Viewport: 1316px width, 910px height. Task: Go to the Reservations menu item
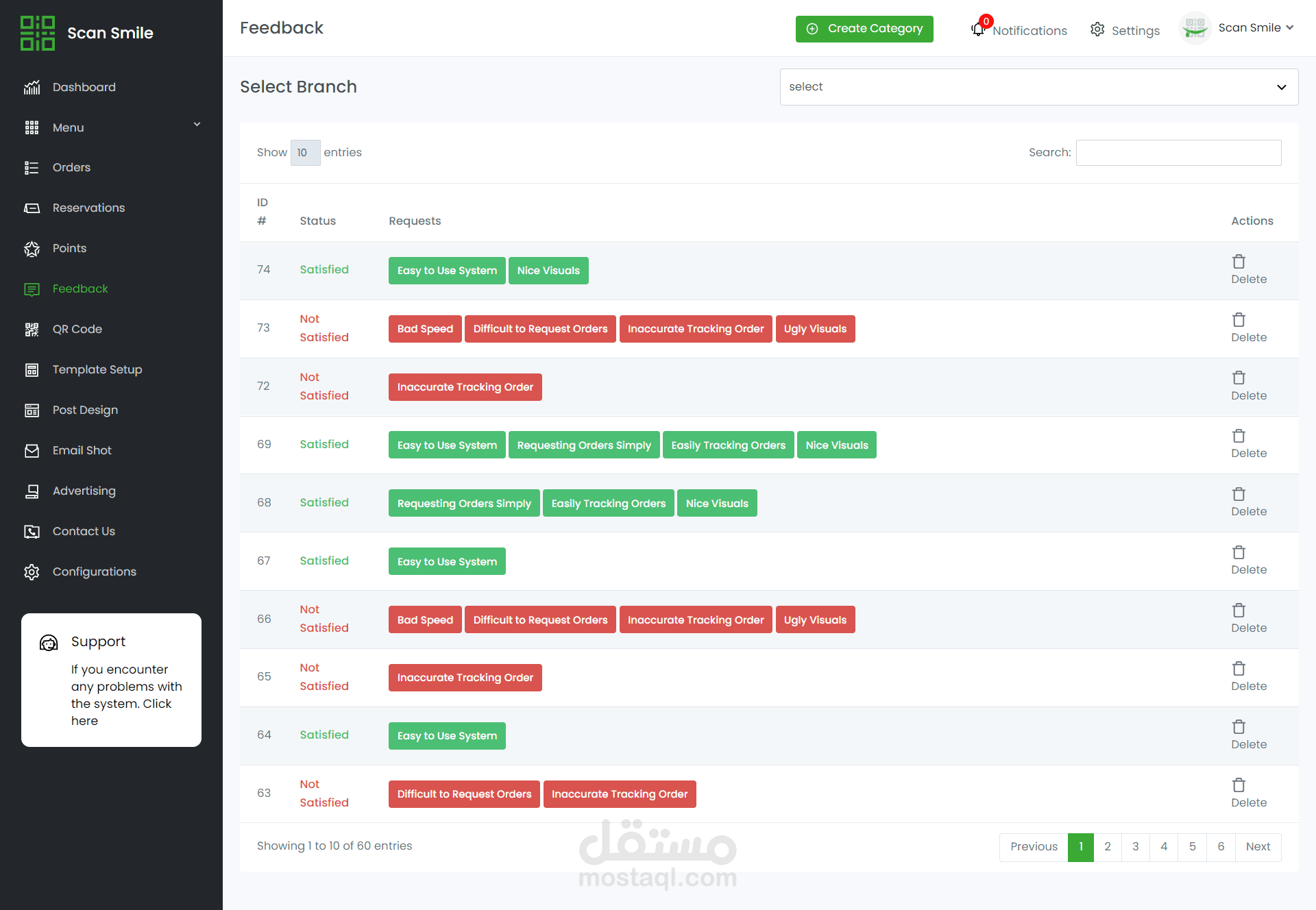click(88, 208)
